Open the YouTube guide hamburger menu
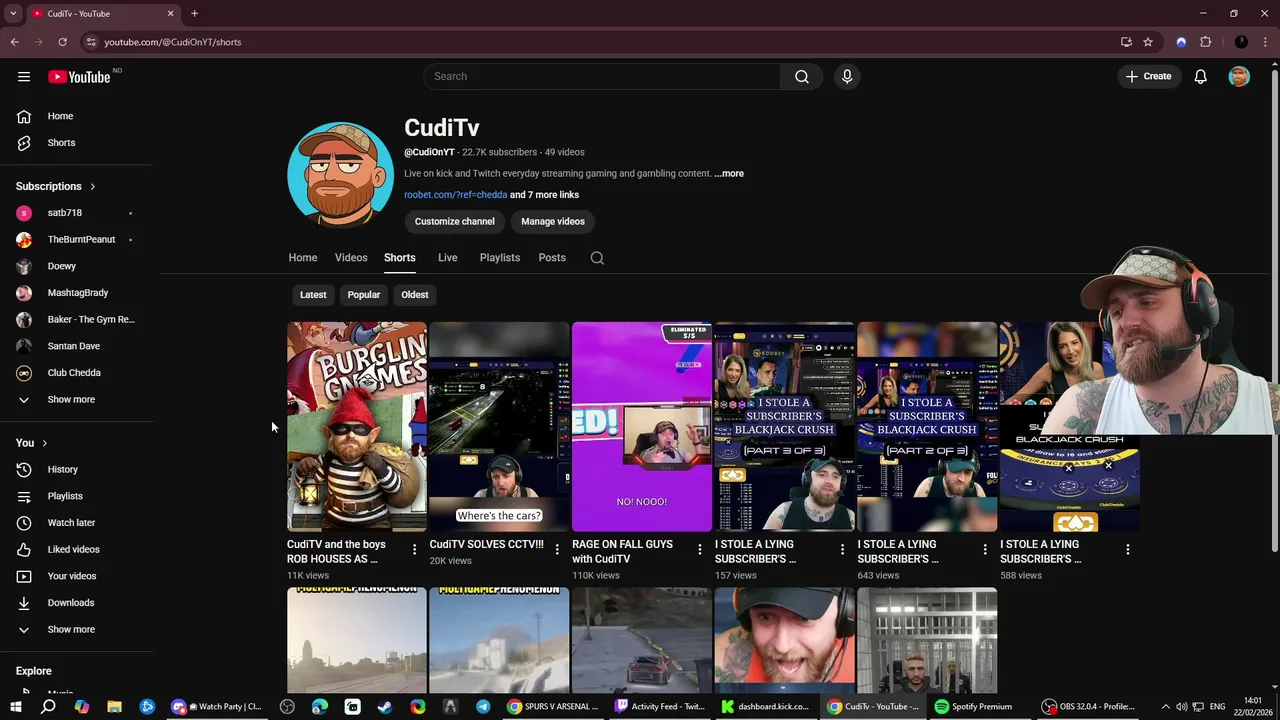The width and height of the screenshot is (1280, 720). pos(24,76)
